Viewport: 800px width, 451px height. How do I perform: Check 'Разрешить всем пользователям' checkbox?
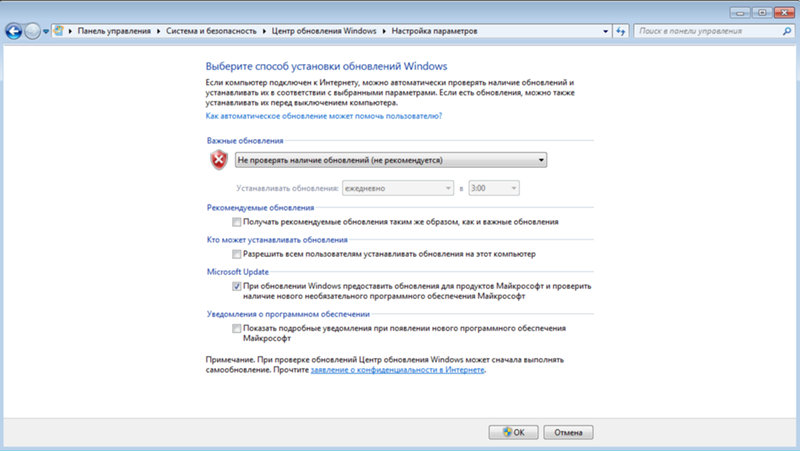pyautogui.click(x=236, y=254)
